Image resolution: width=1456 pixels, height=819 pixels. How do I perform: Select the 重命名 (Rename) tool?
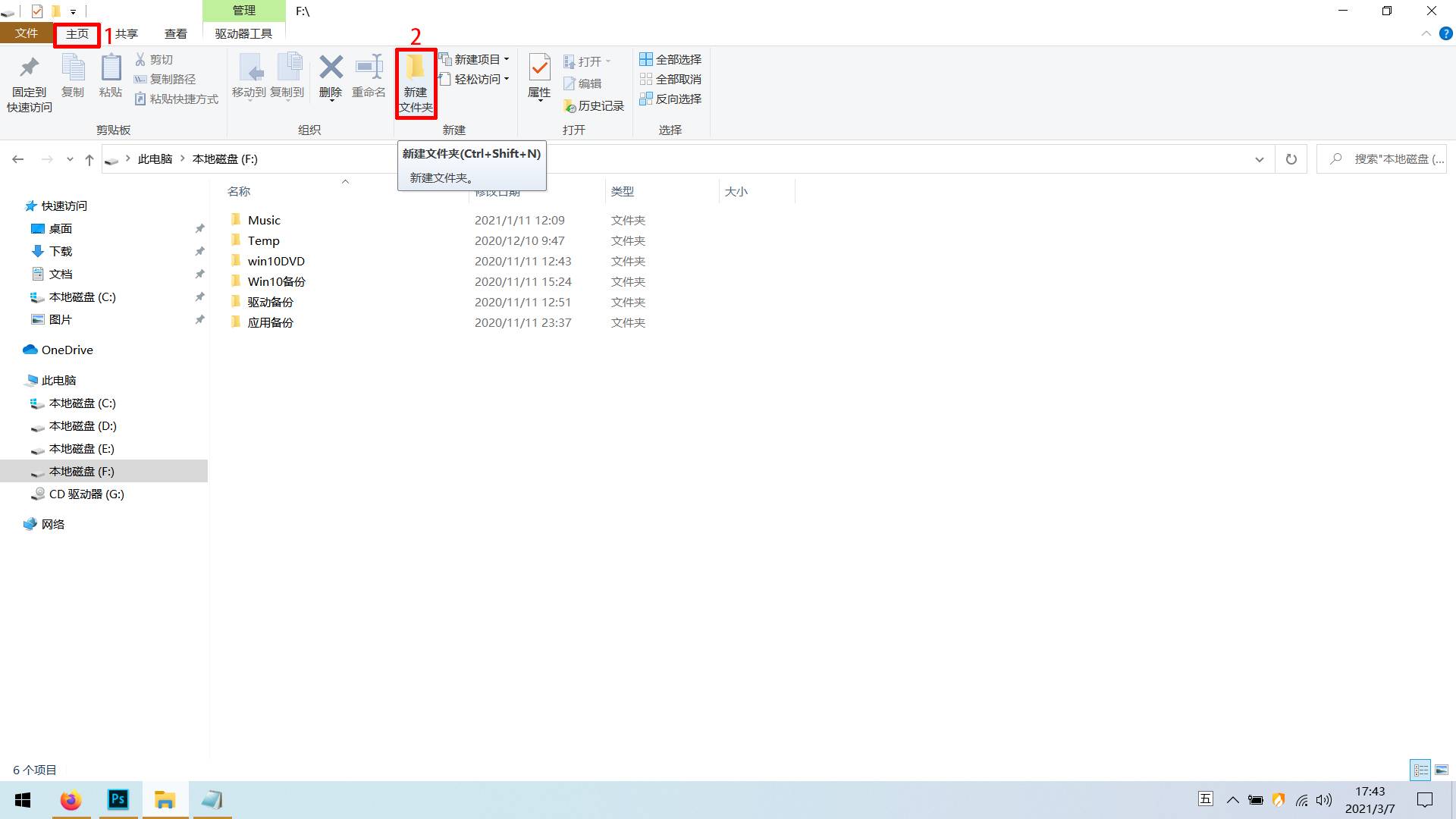click(369, 76)
